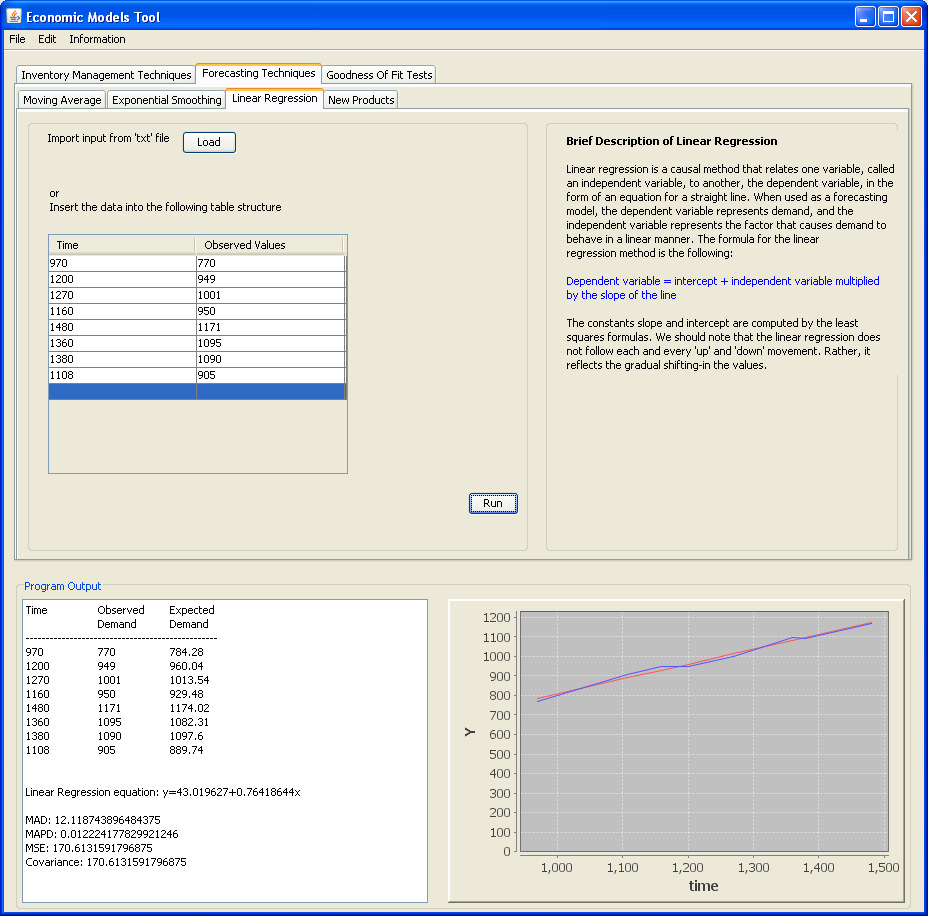Image resolution: width=928 pixels, height=916 pixels.
Task: Select the Time cell containing 1480
Action: click(x=123, y=327)
